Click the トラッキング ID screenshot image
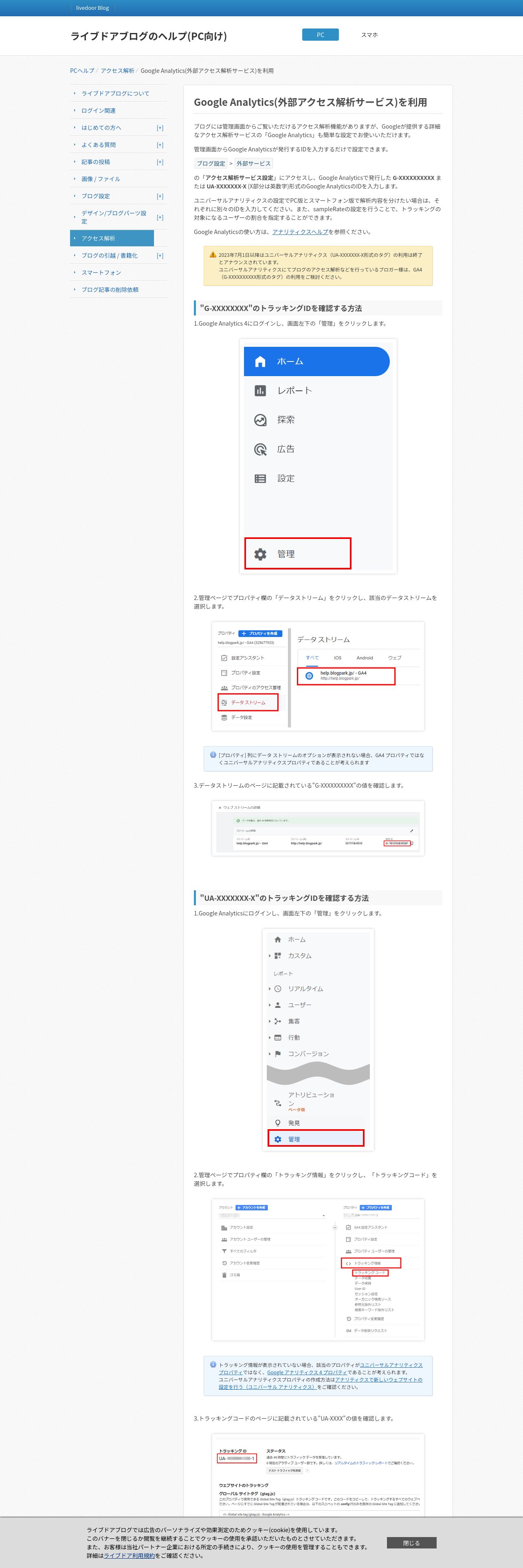This screenshot has height=1568, width=523. pyautogui.click(x=318, y=1476)
